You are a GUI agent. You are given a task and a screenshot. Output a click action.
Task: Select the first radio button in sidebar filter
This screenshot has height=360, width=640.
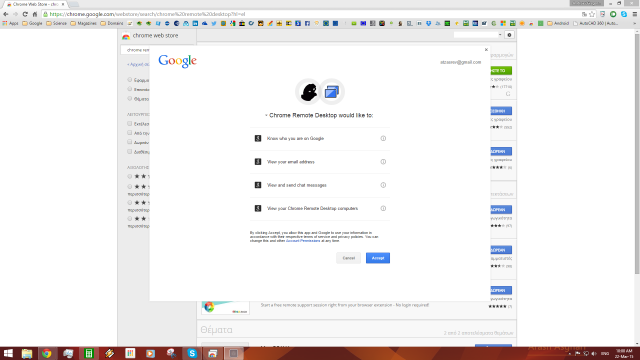coord(130,80)
